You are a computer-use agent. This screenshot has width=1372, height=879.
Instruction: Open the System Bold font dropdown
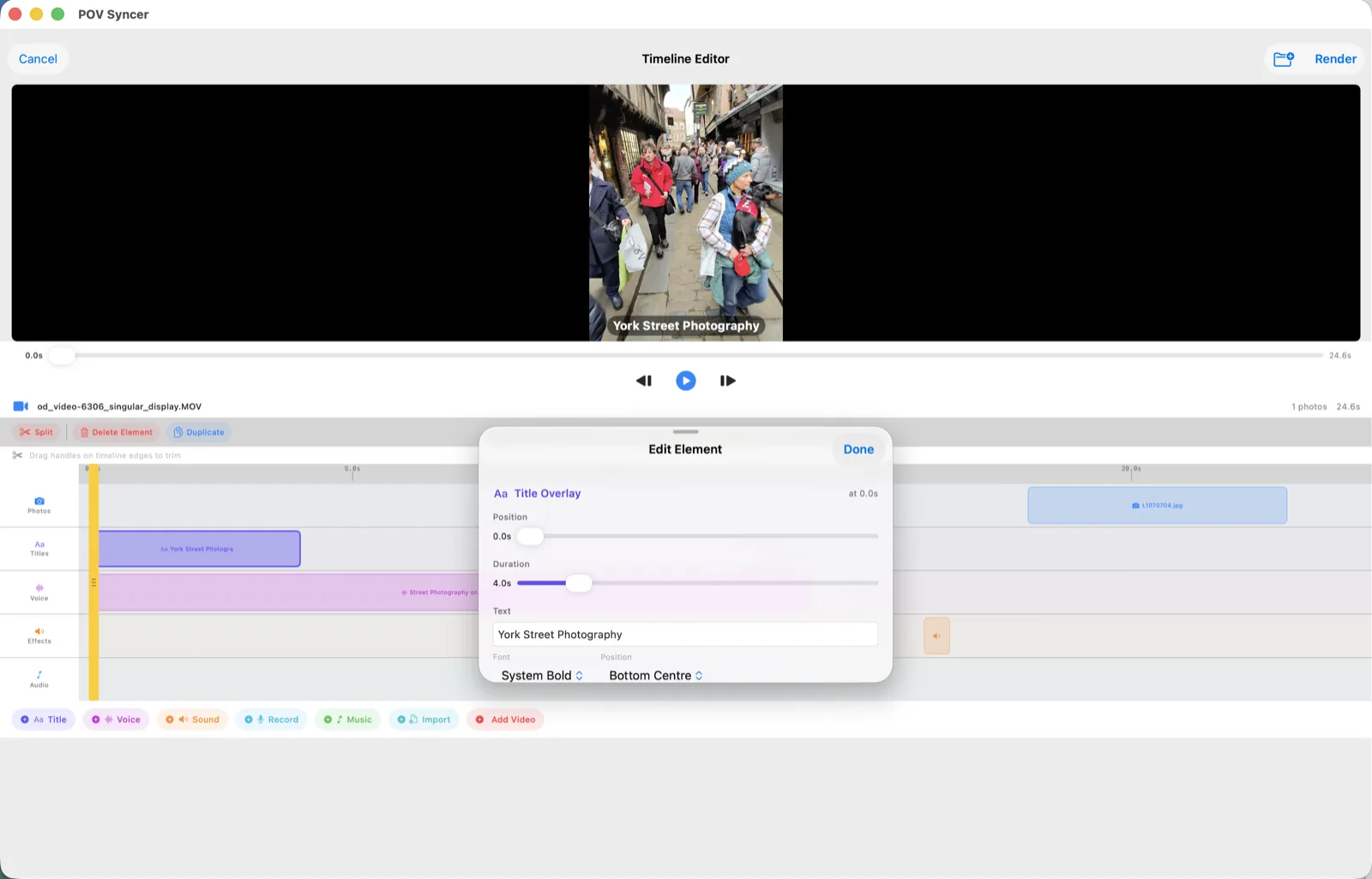(x=542, y=676)
